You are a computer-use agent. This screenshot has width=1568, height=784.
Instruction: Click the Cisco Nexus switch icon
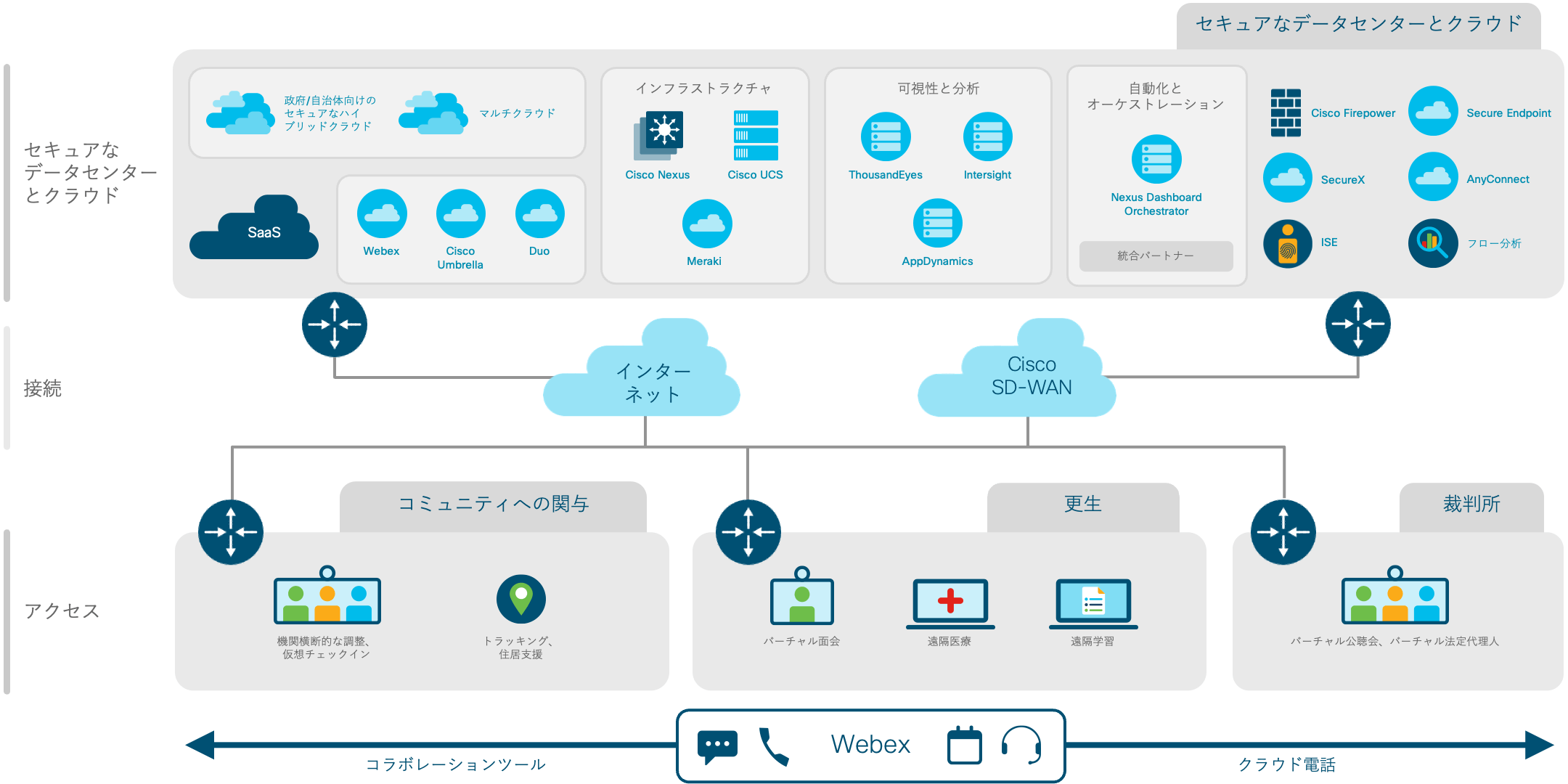pyautogui.click(x=658, y=136)
